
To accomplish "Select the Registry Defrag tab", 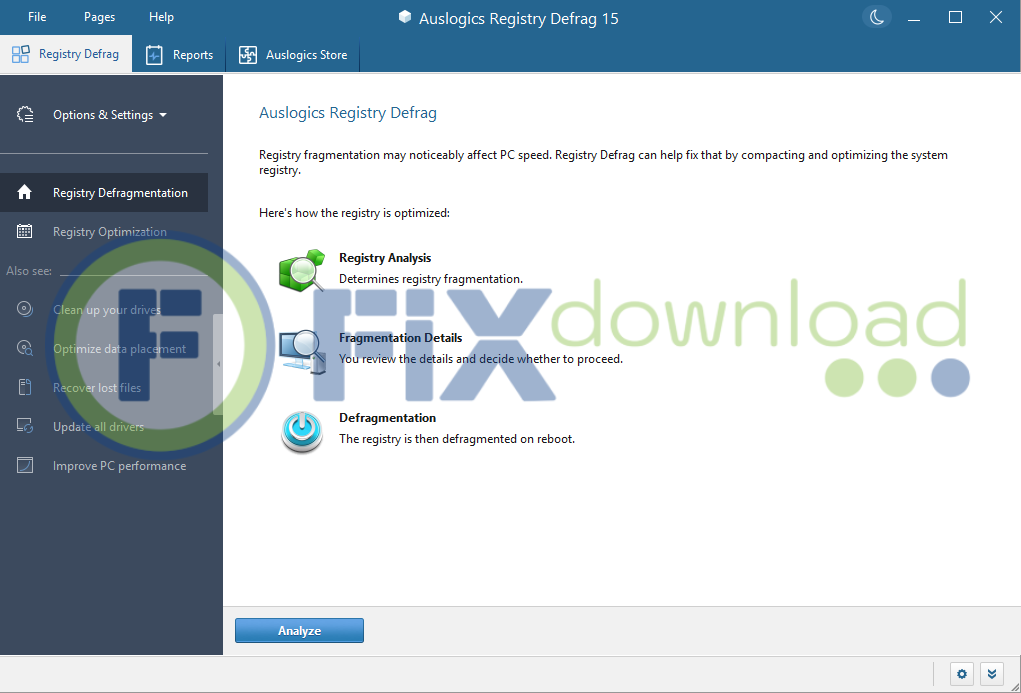I will coord(66,55).
